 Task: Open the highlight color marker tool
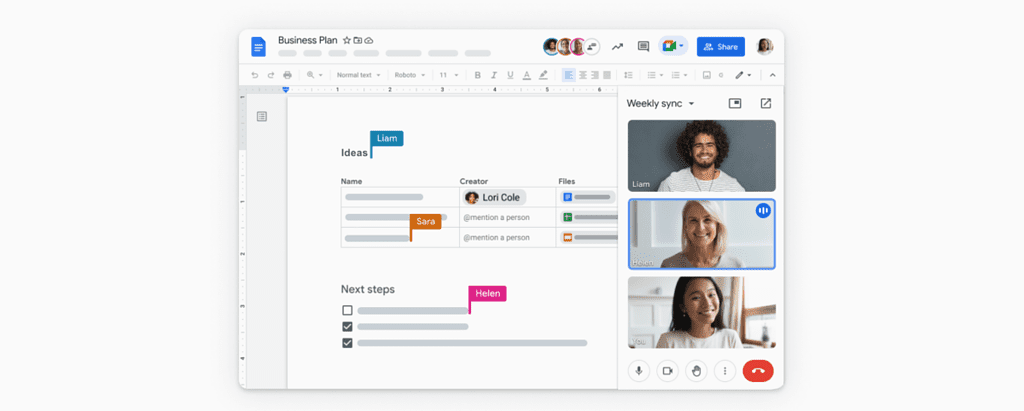[543, 75]
